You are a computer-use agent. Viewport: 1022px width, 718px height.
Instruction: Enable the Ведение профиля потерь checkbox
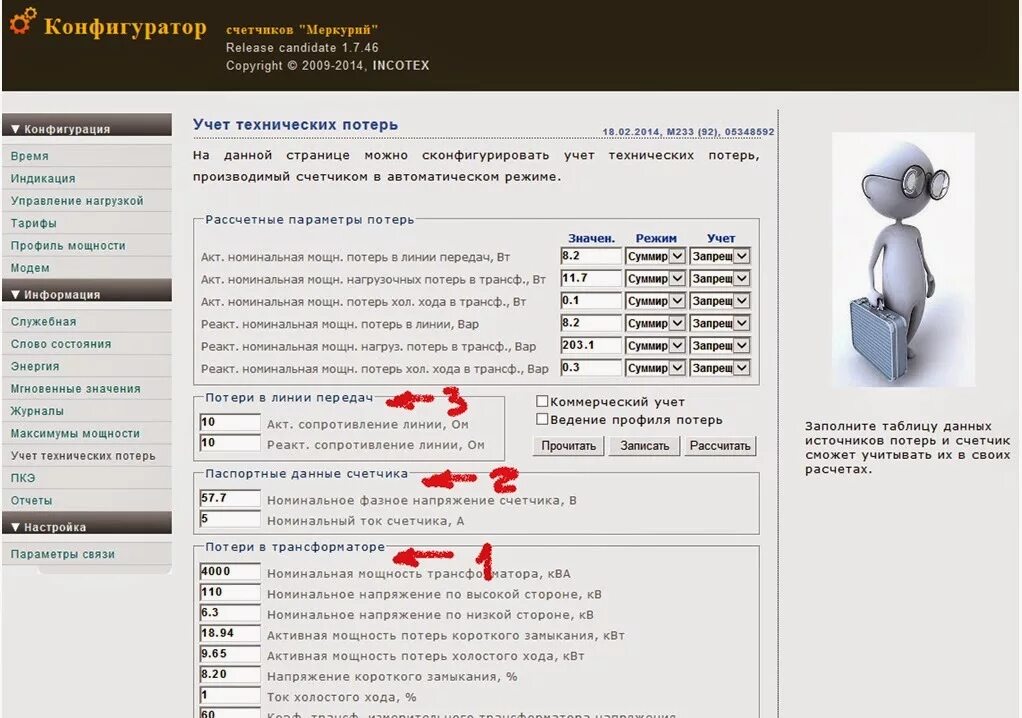point(542,419)
